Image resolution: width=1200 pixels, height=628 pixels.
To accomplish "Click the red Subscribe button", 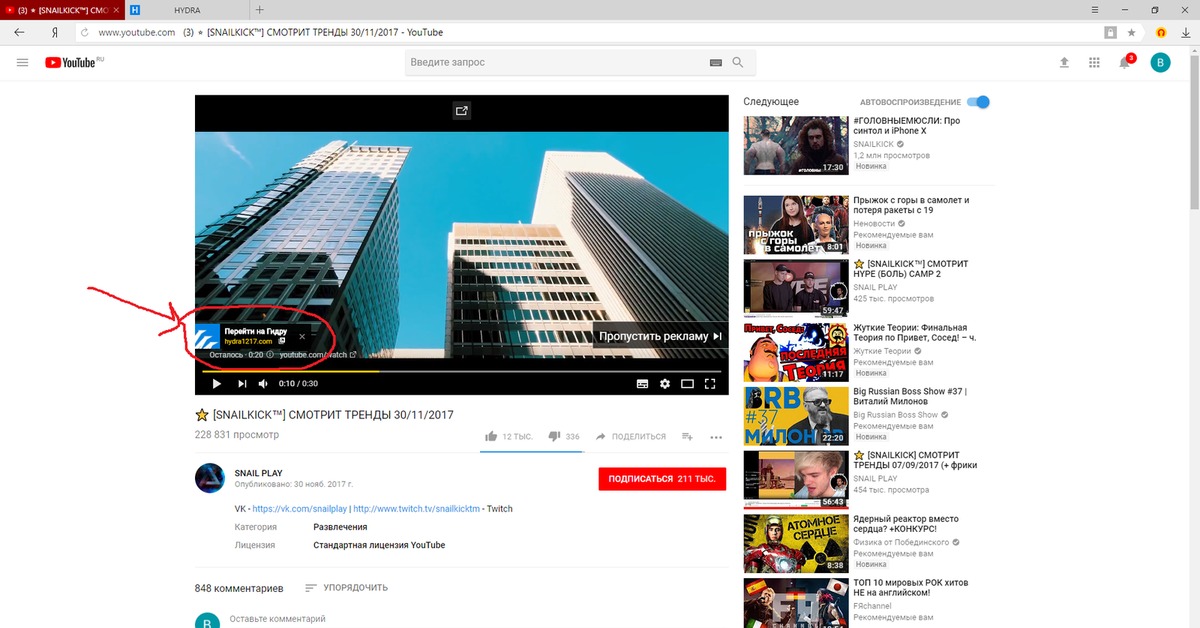I will pos(661,479).
